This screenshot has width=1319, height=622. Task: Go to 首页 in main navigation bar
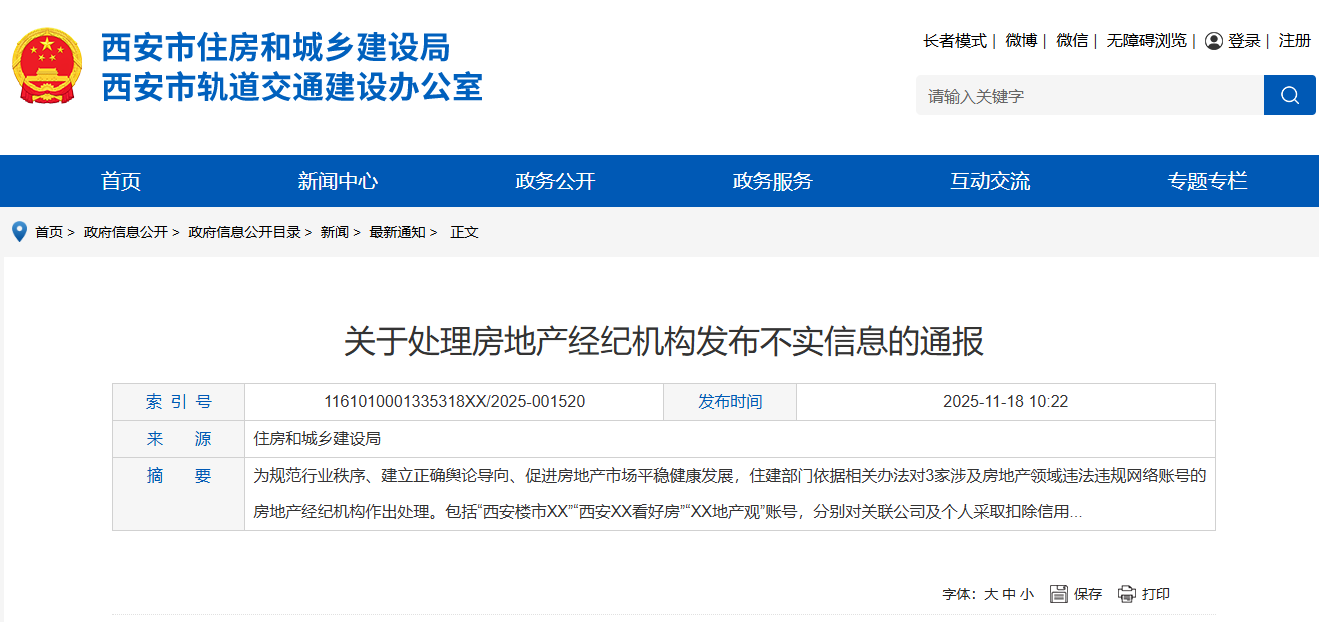121,181
